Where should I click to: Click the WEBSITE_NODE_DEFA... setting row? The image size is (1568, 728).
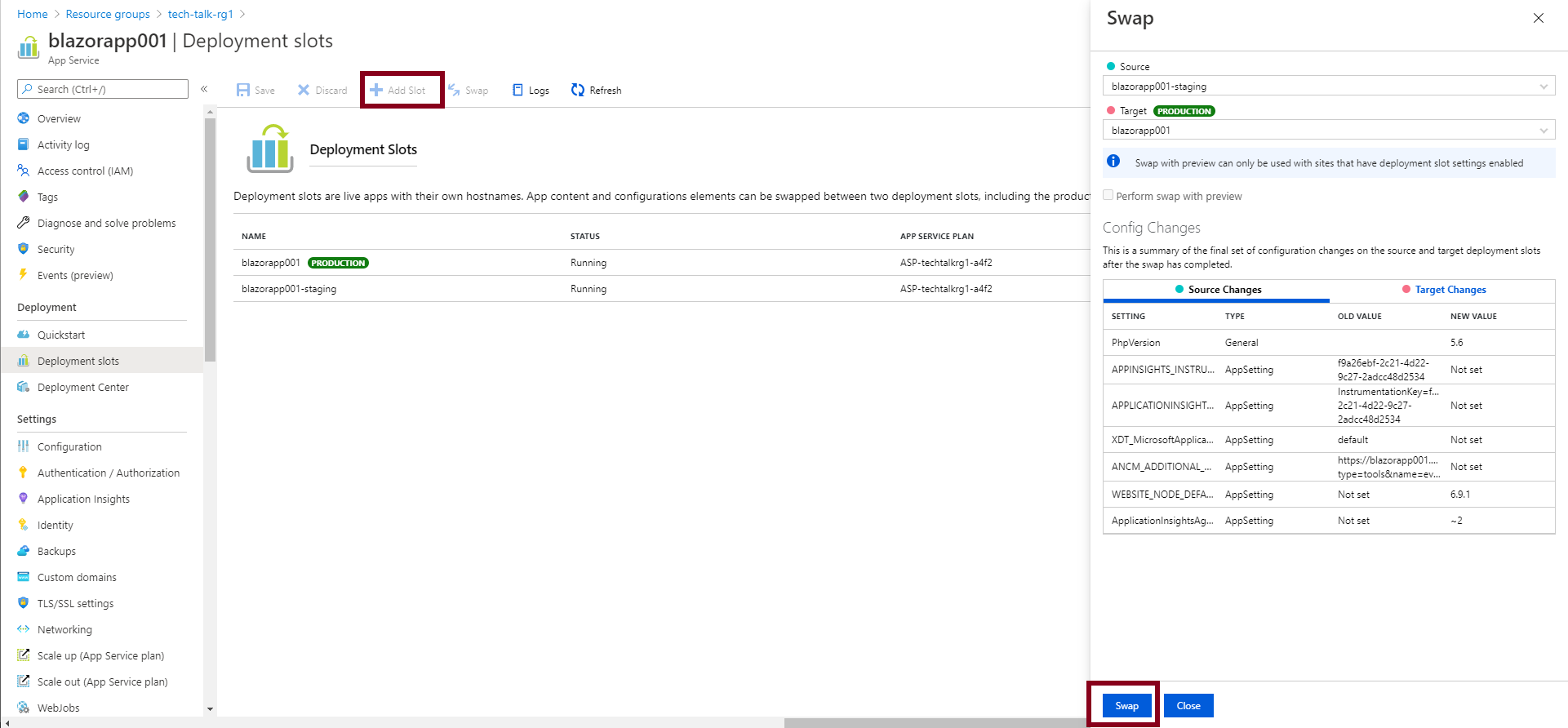pyautogui.click(x=1329, y=495)
